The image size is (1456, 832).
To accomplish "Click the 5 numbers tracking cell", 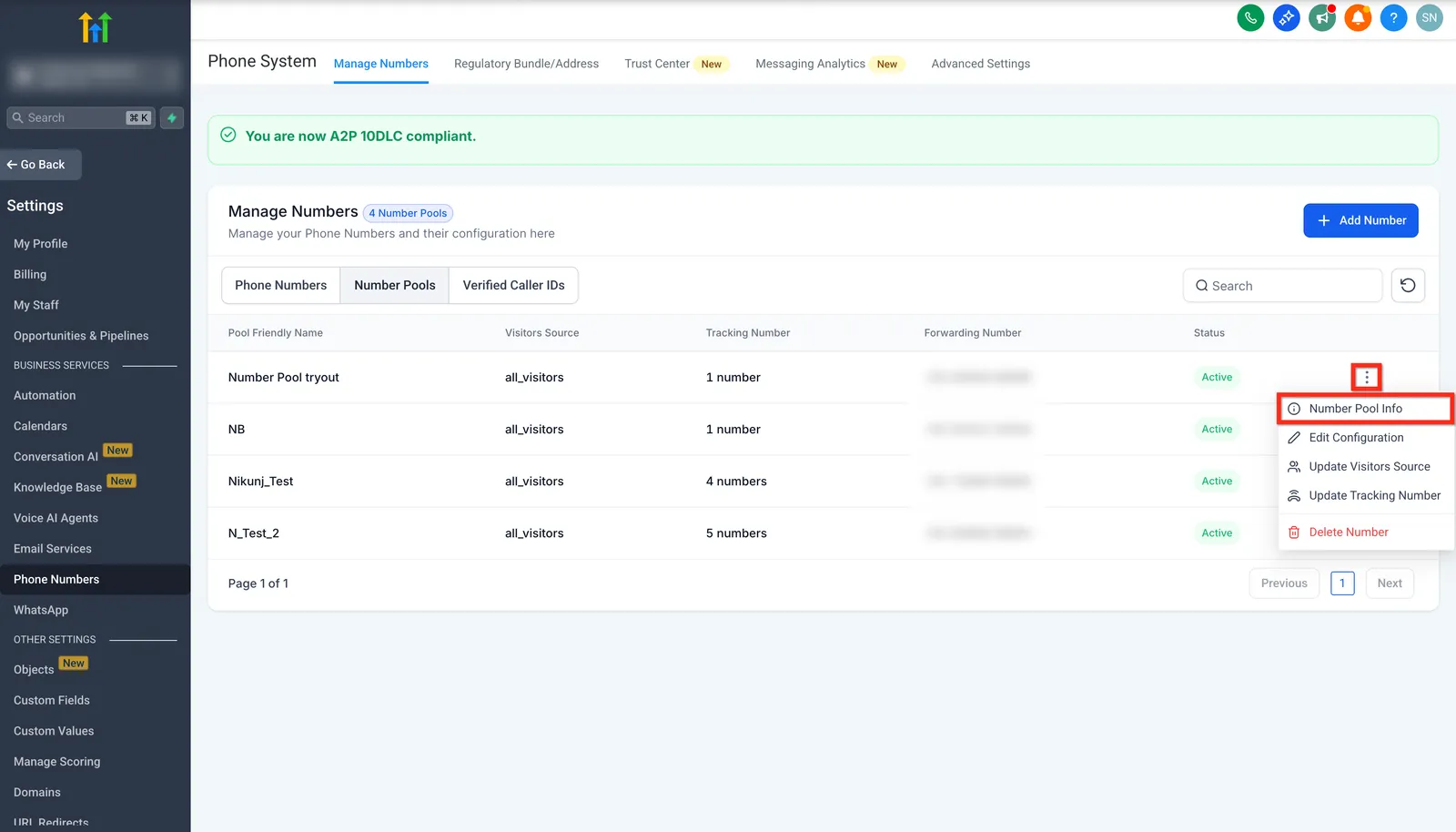I will click(736, 533).
